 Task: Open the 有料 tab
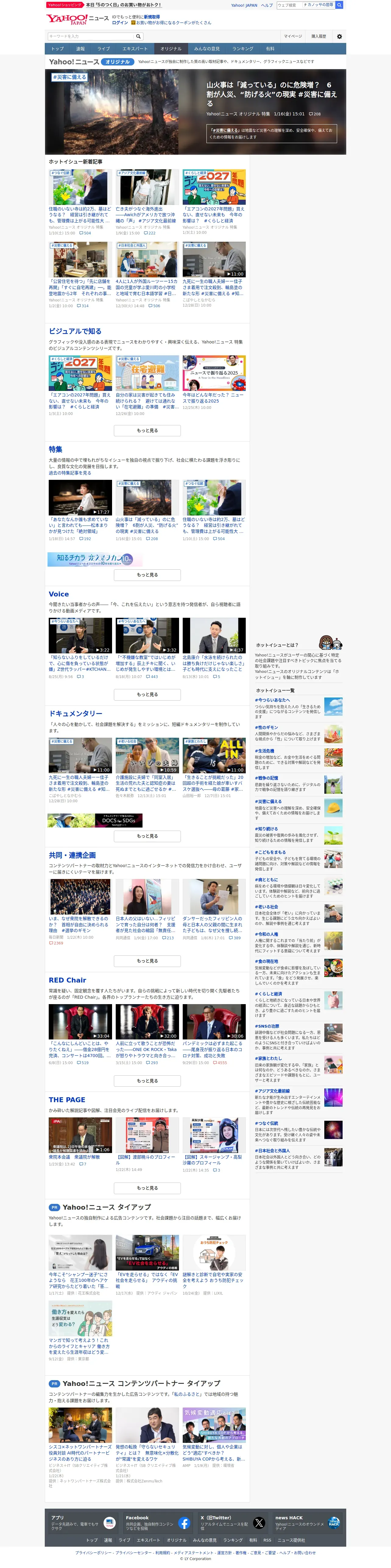(270, 49)
